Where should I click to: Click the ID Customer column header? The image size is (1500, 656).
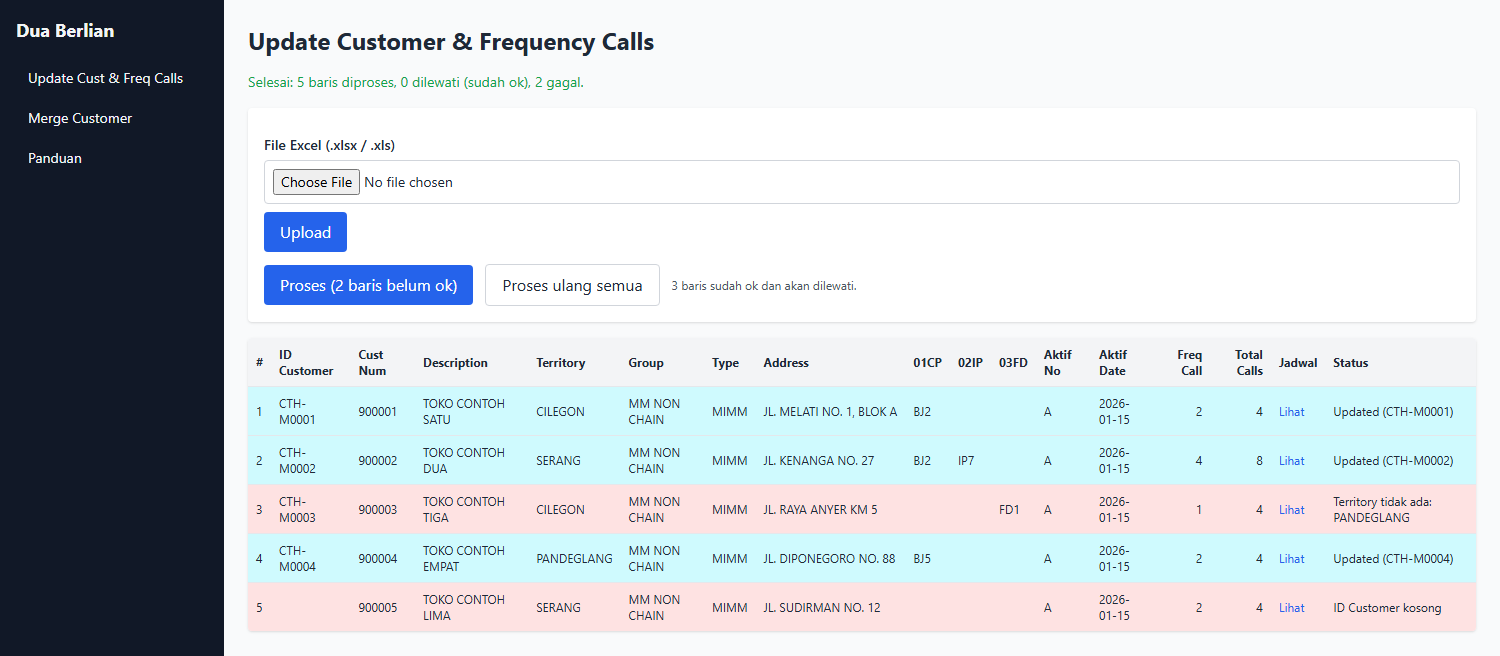tap(306, 363)
